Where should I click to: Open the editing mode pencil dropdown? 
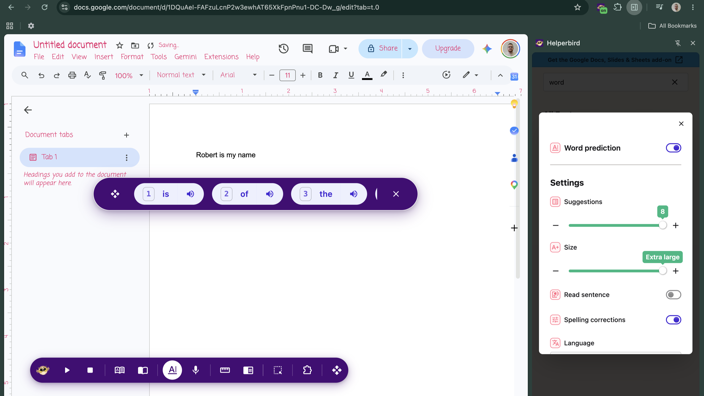tap(470, 75)
